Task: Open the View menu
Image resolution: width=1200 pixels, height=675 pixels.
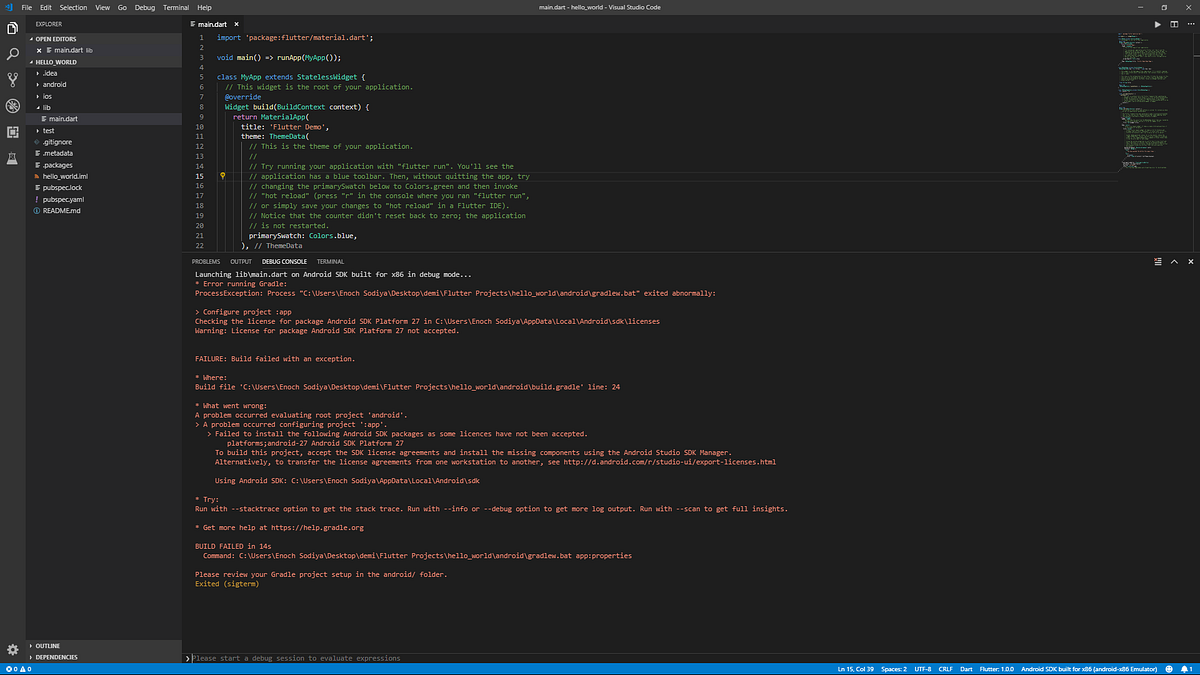Action: (102, 6)
